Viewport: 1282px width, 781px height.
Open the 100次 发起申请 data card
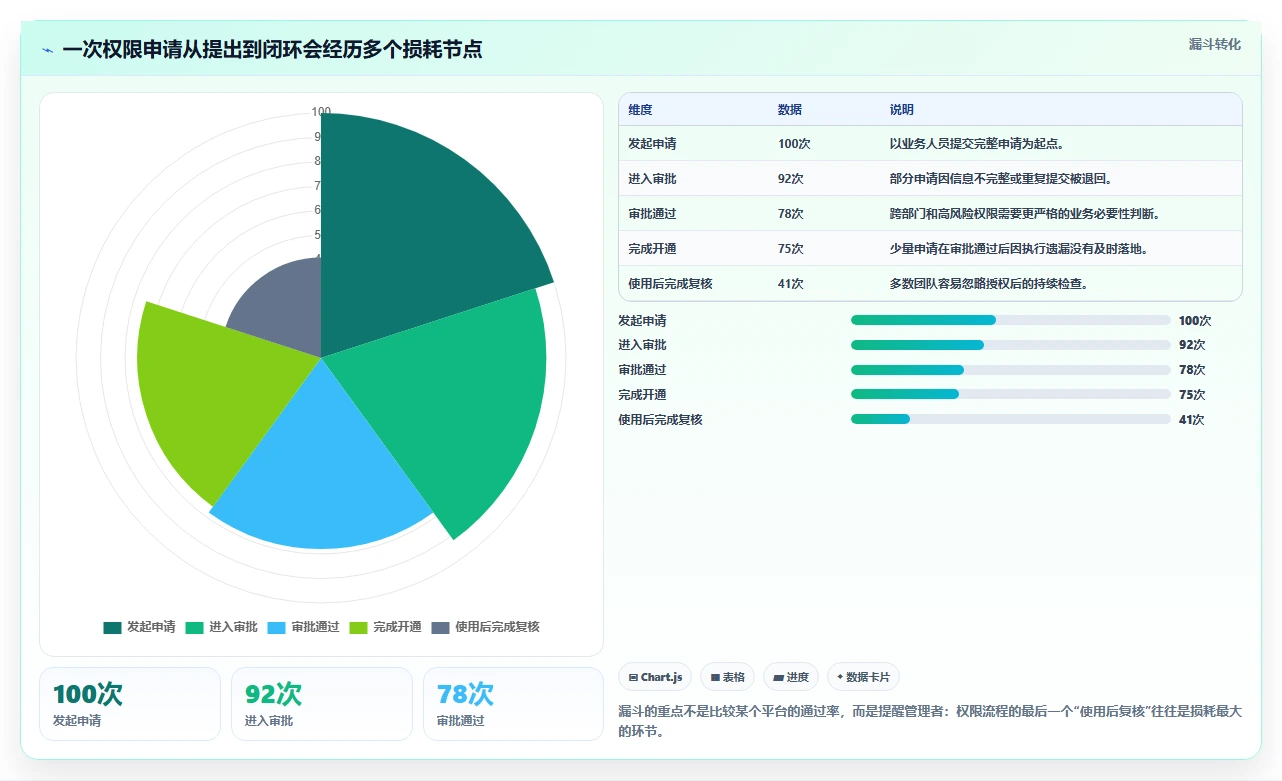130,704
